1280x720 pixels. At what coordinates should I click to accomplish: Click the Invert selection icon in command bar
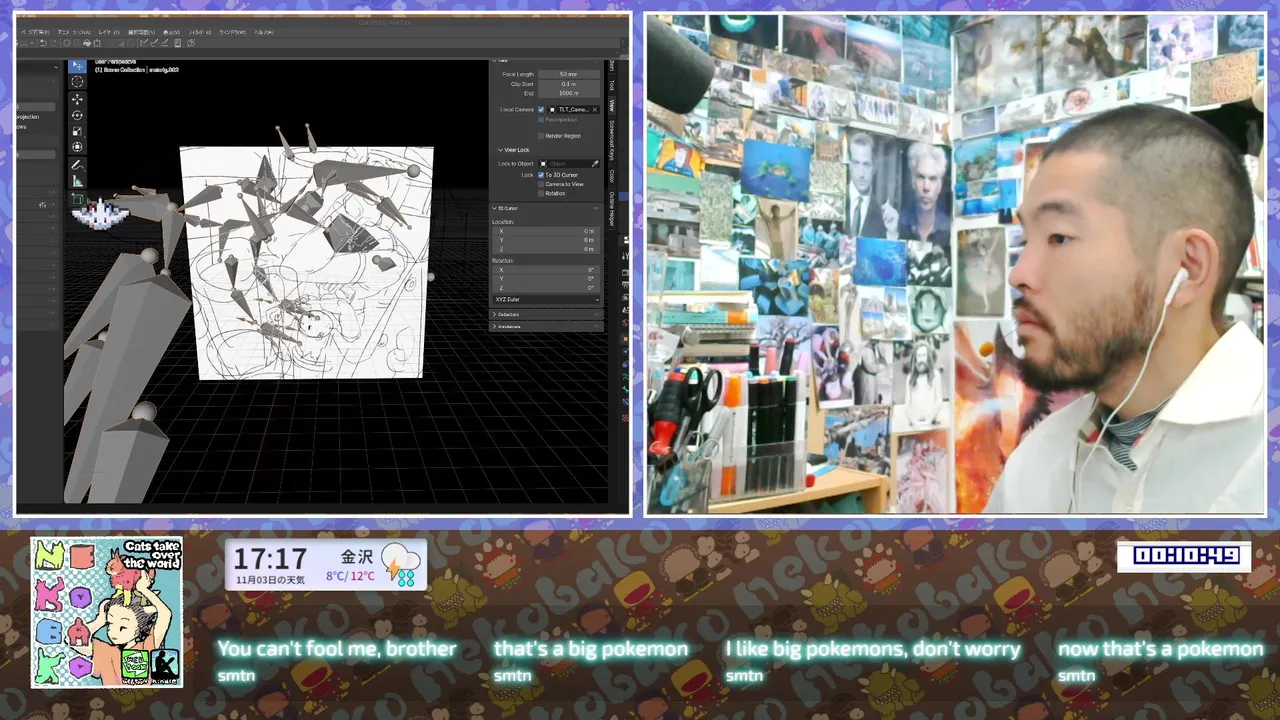point(120,43)
